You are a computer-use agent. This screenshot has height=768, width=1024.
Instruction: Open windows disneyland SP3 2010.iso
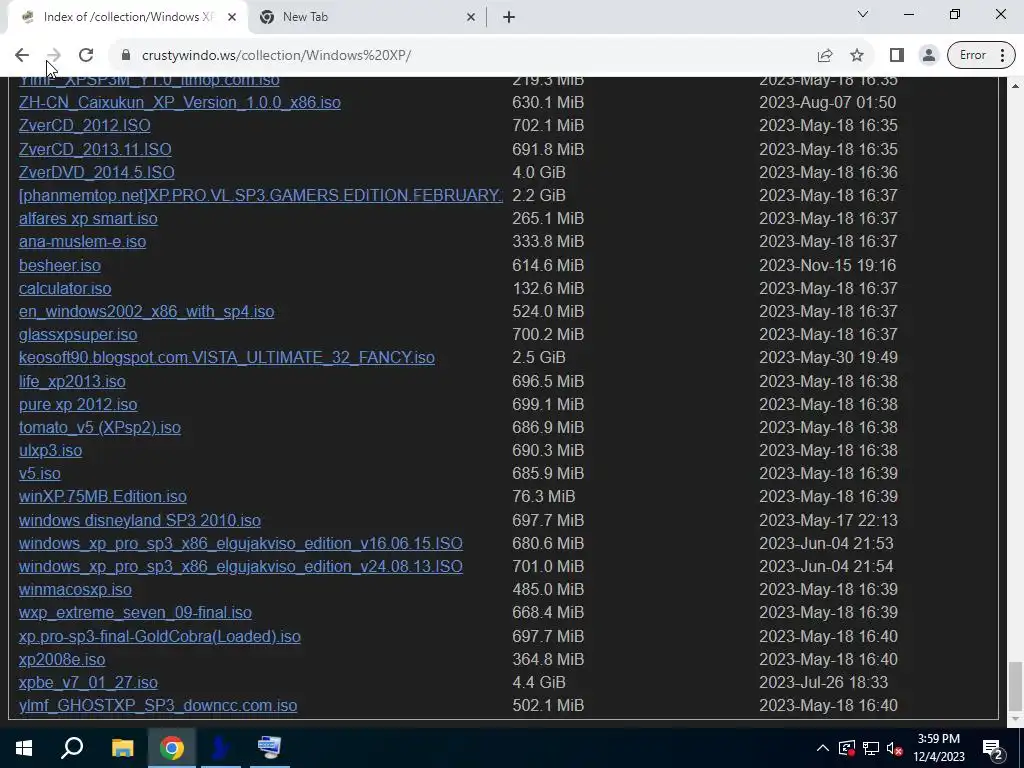tap(140, 520)
